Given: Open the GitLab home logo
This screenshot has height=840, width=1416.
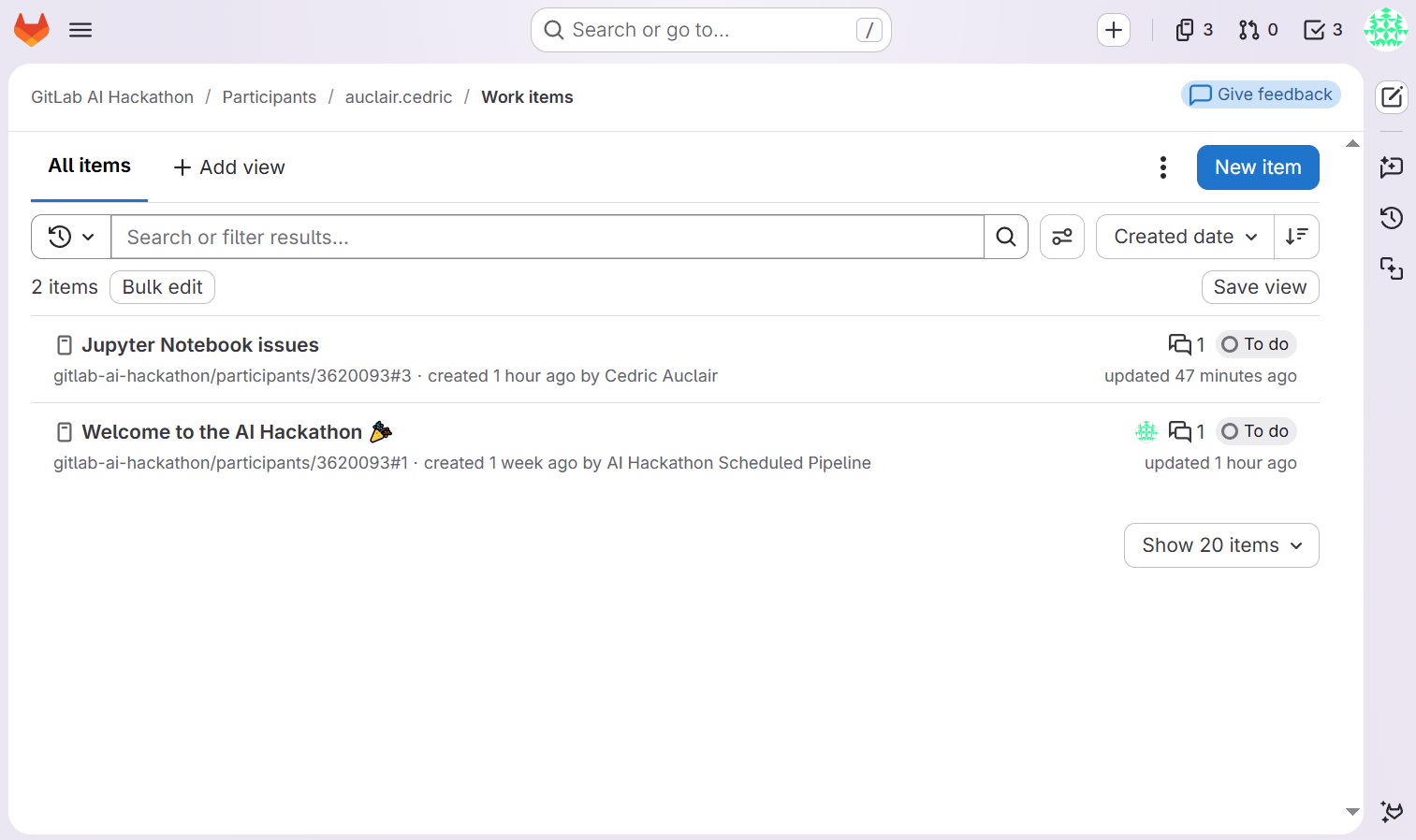Looking at the screenshot, I should tap(32, 30).
